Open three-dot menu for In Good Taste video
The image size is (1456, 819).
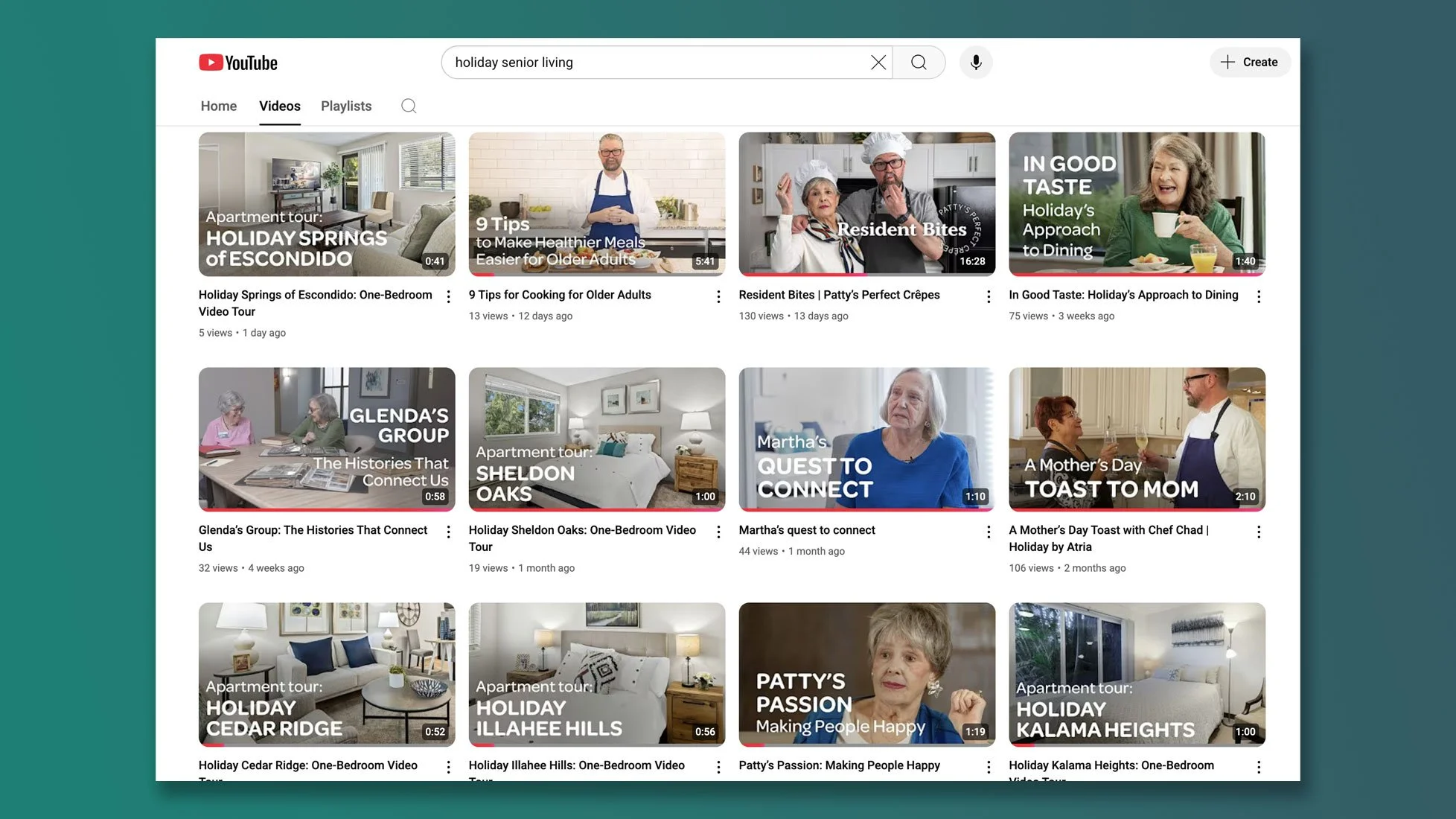pos(1259,297)
